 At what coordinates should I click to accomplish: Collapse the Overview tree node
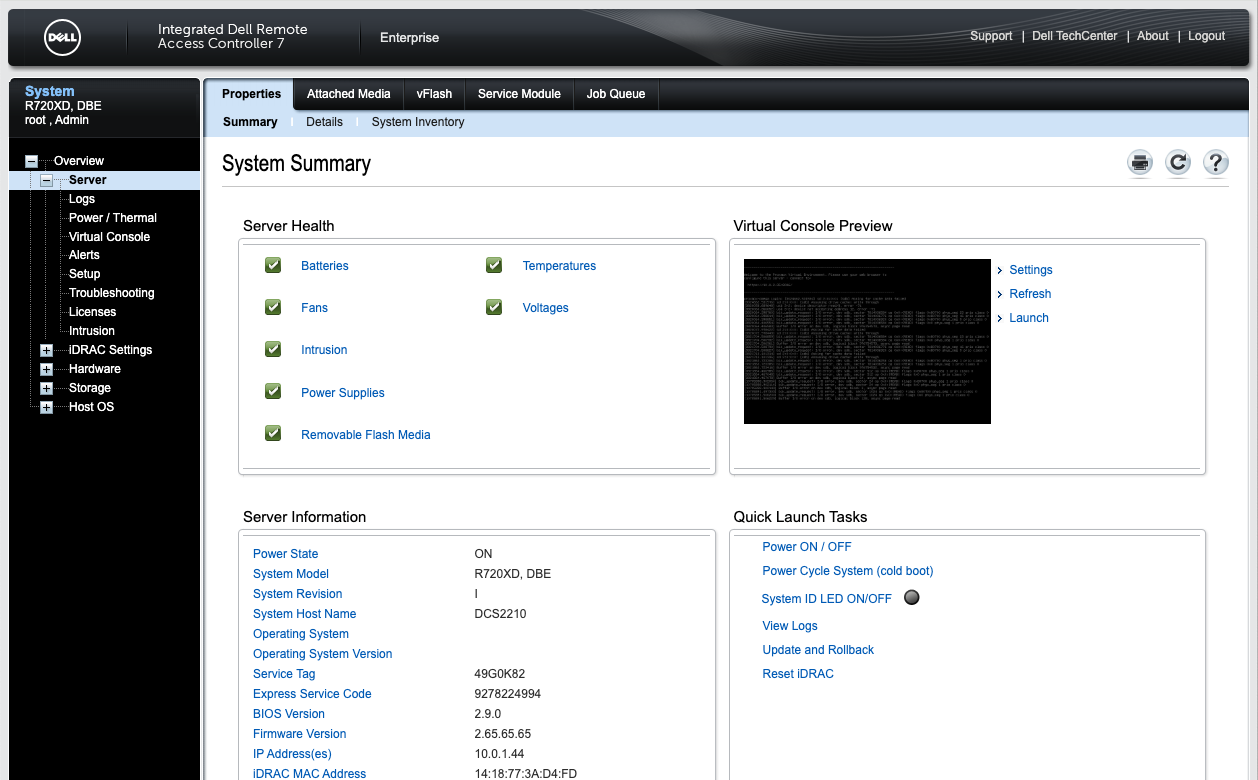pos(31,160)
